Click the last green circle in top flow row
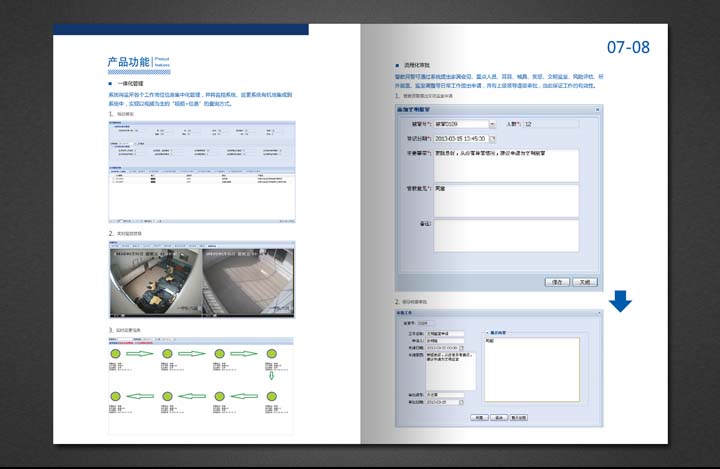This screenshot has width=720, height=469. pyautogui.click(x=271, y=354)
